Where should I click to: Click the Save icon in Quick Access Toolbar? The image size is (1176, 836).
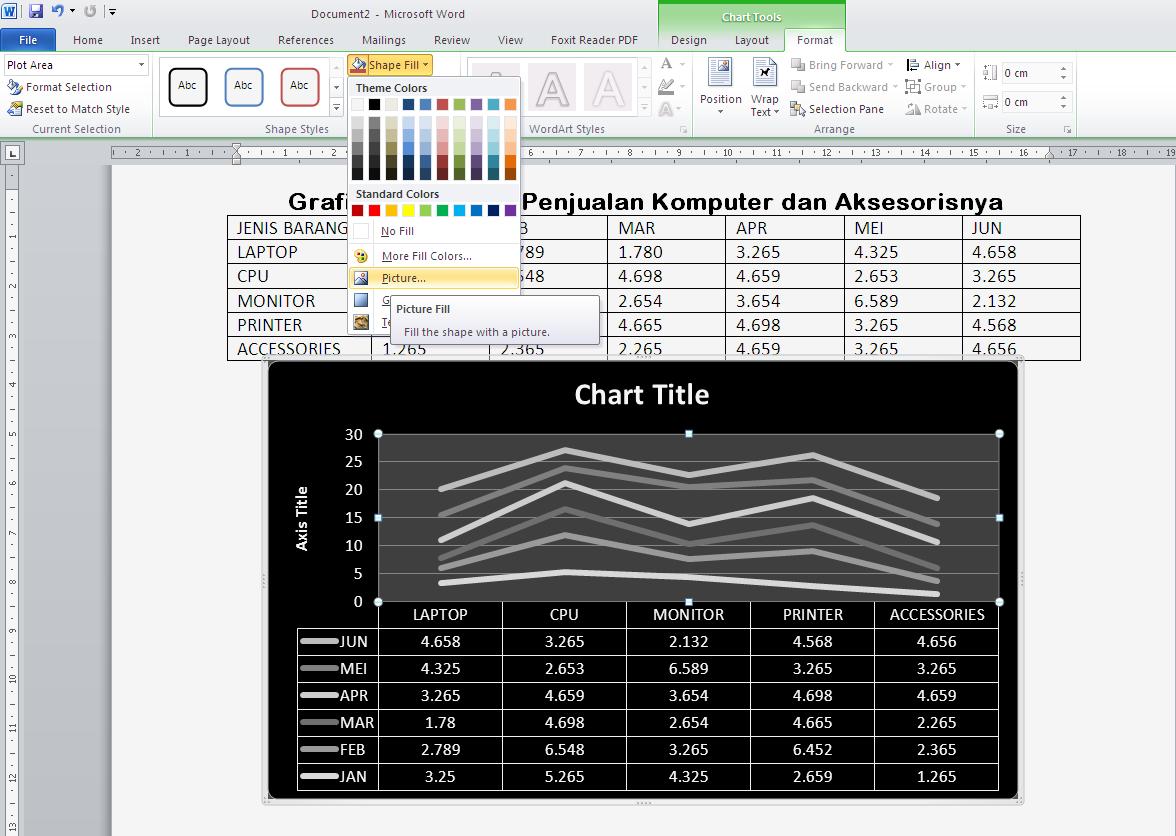point(35,11)
